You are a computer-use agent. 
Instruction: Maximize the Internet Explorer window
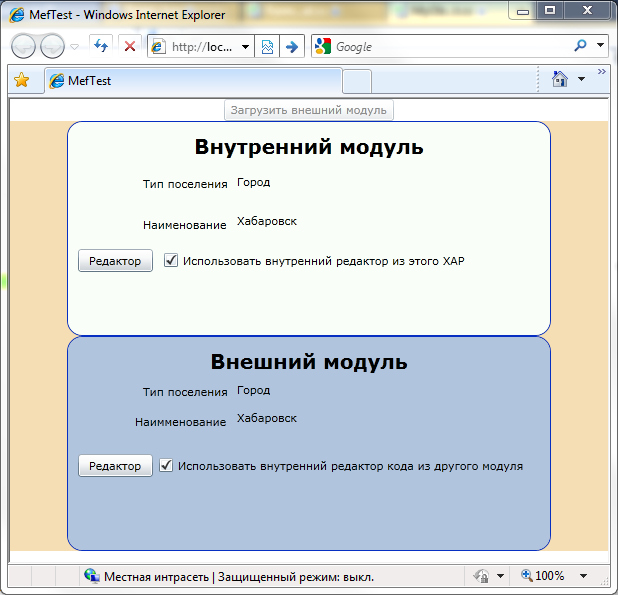click(x=550, y=10)
